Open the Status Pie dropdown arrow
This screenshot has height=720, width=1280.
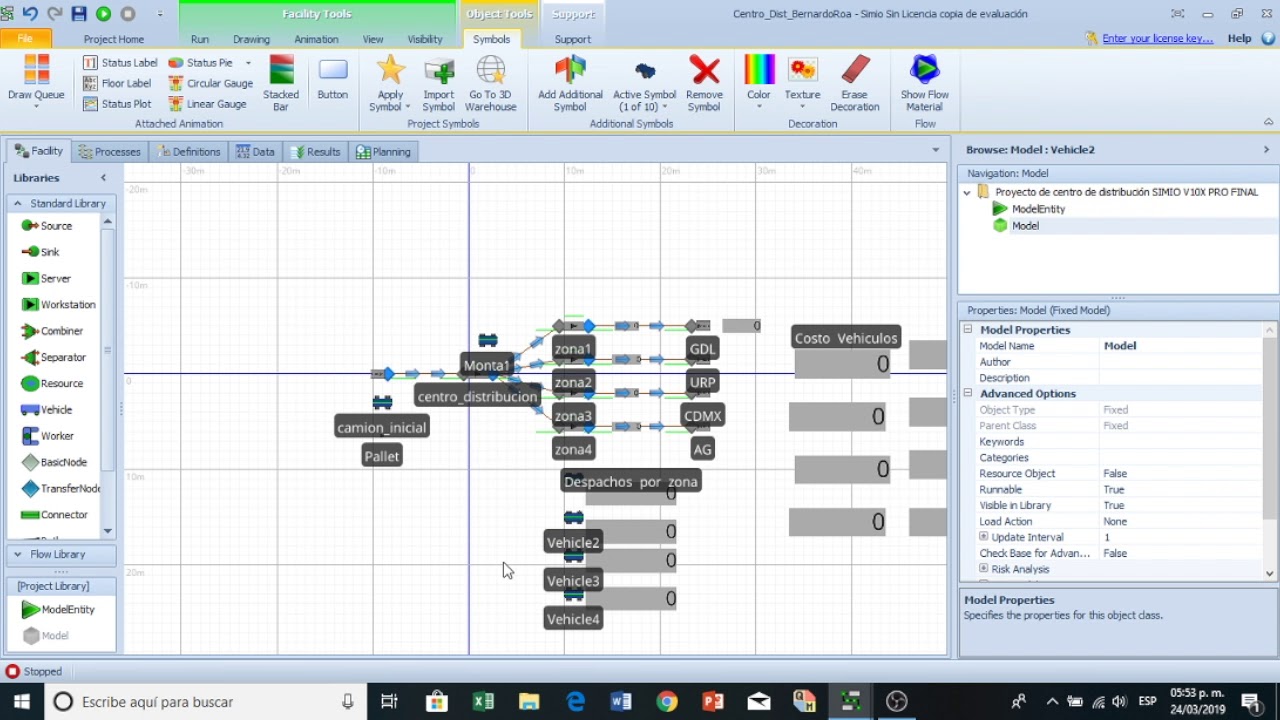(248, 63)
